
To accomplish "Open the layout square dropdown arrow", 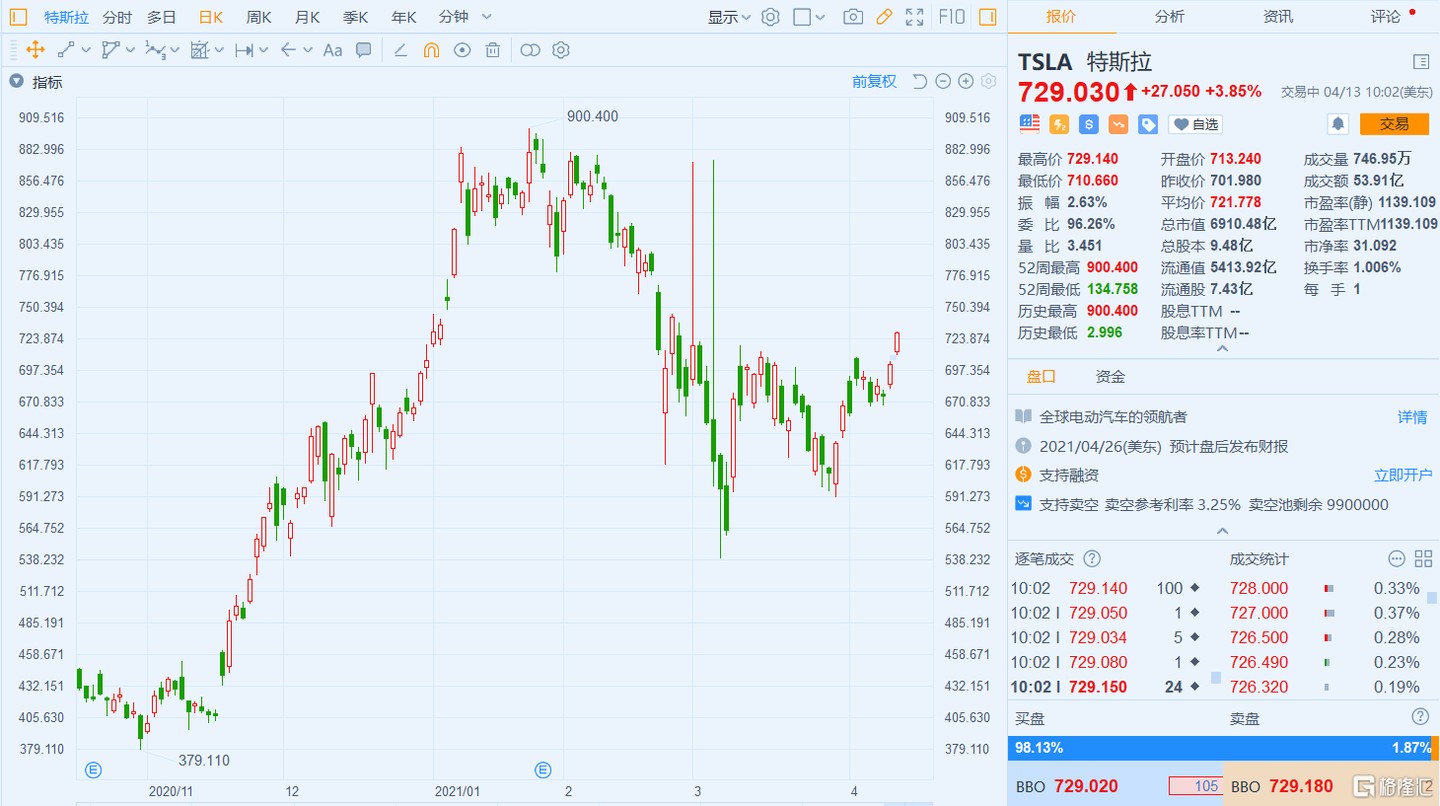I will point(821,17).
